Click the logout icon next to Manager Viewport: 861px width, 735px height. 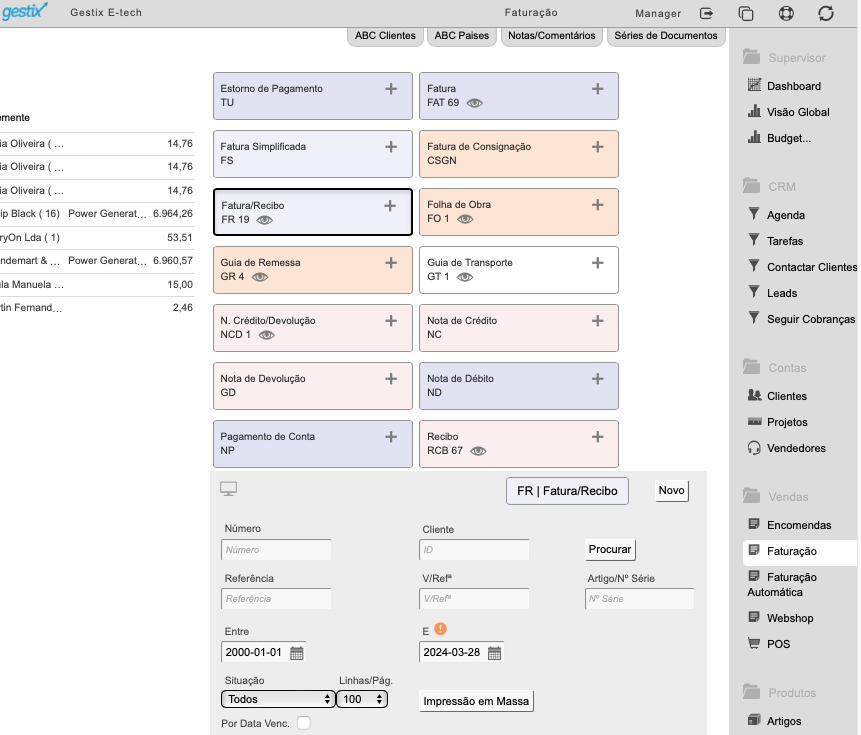pos(707,13)
